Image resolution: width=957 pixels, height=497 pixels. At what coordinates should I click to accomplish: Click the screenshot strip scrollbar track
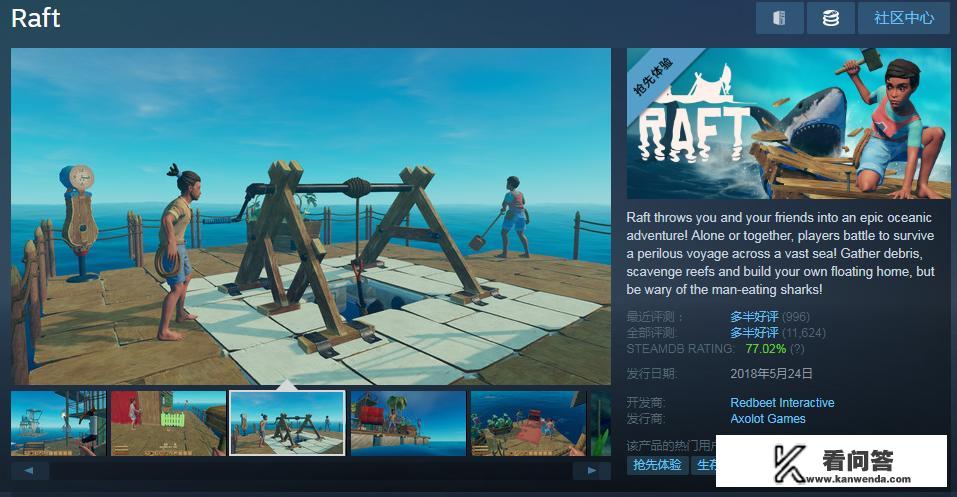pyautogui.click(x=310, y=470)
